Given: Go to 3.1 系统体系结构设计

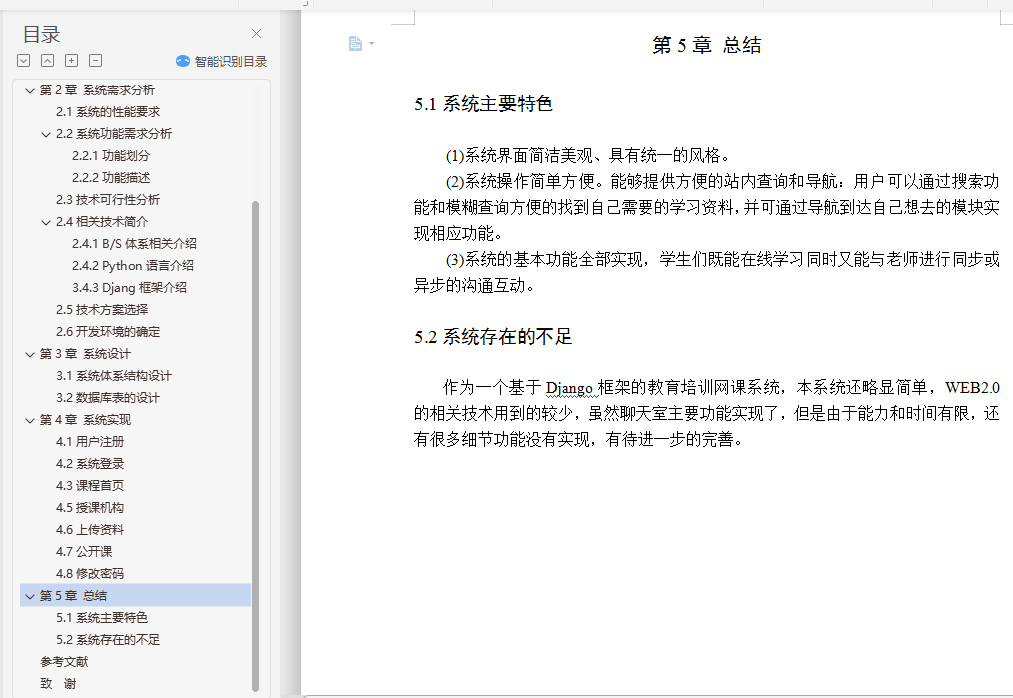Looking at the screenshot, I should 114,375.
